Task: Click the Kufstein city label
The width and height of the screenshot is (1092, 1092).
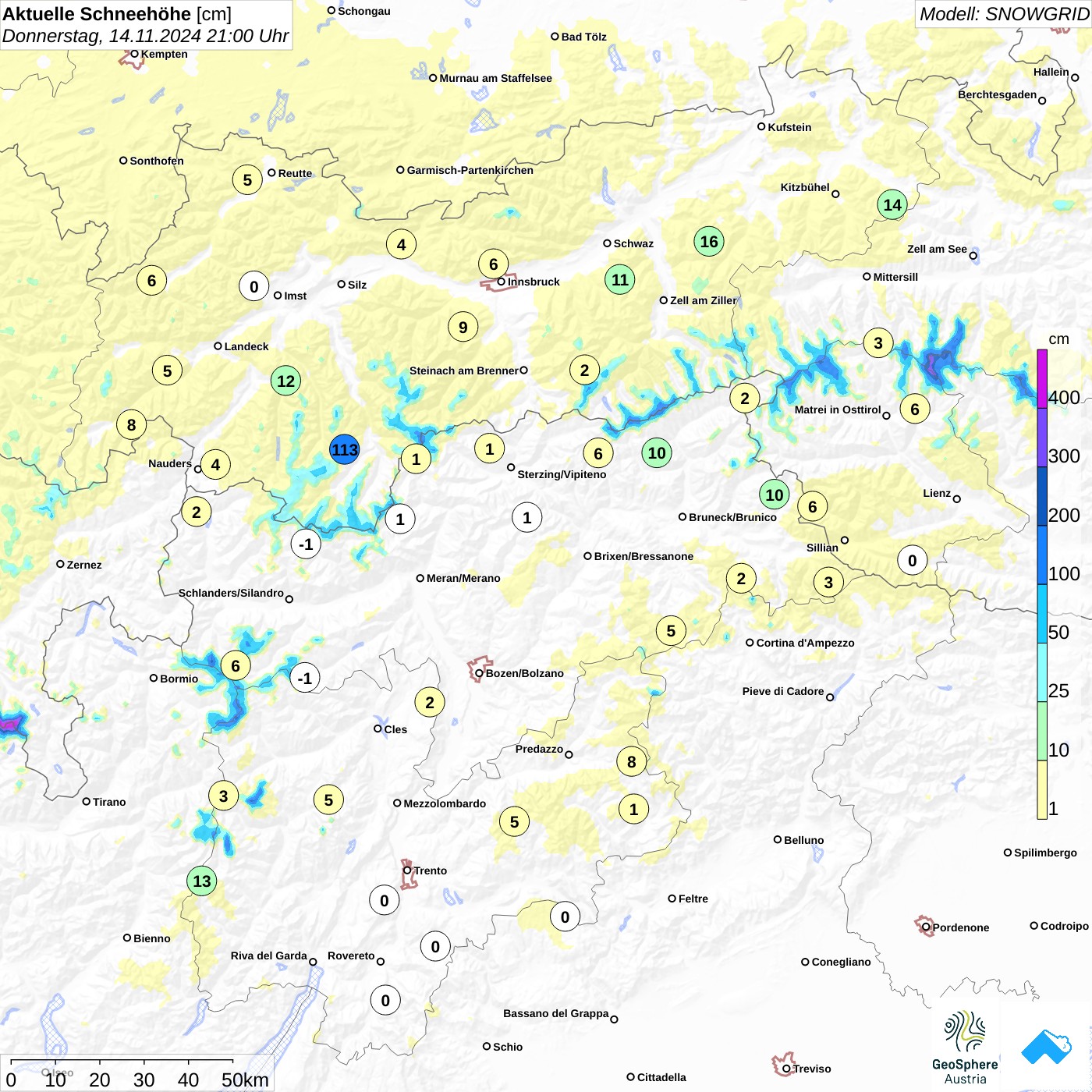Action: tap(789, 127)
